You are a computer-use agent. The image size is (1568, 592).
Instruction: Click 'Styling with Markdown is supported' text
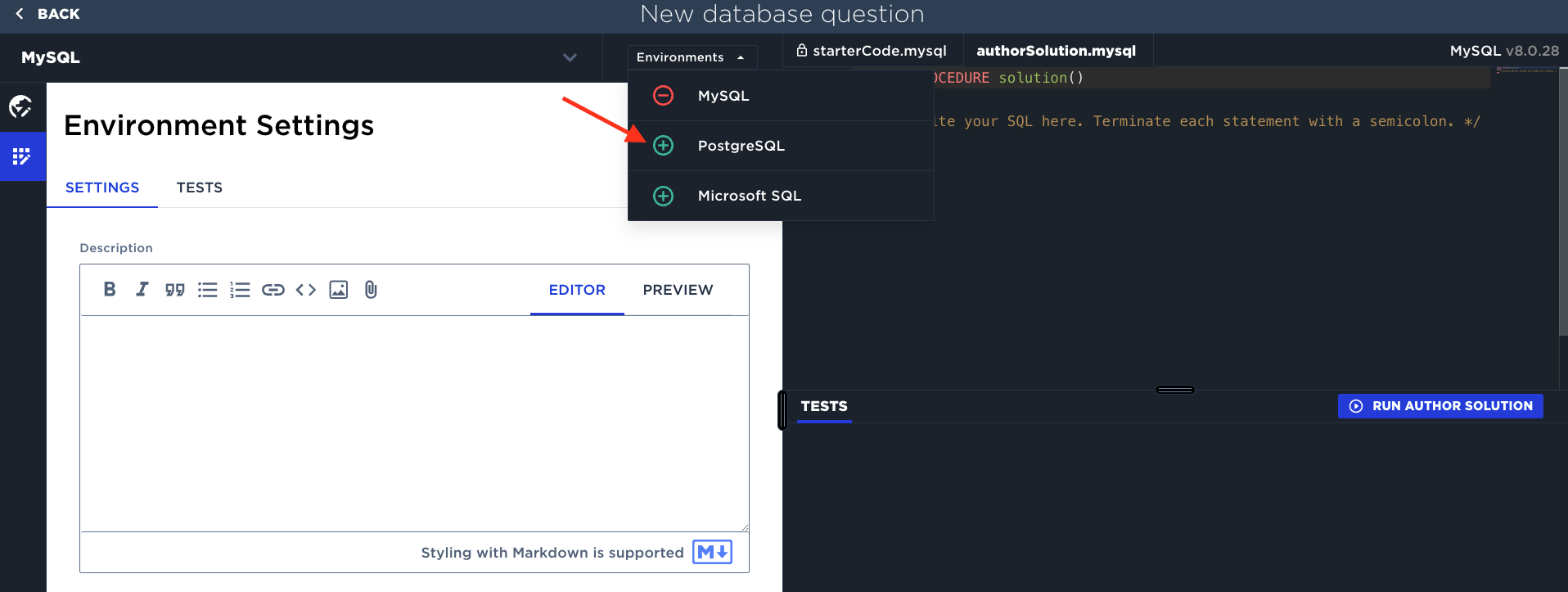(x=552, y=553)
